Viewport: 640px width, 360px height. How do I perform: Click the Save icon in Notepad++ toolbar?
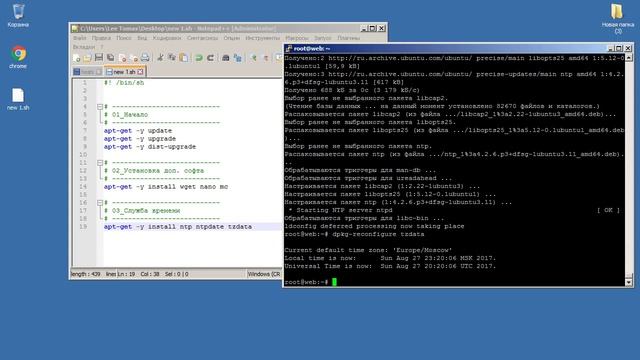(x=99, y=58)
